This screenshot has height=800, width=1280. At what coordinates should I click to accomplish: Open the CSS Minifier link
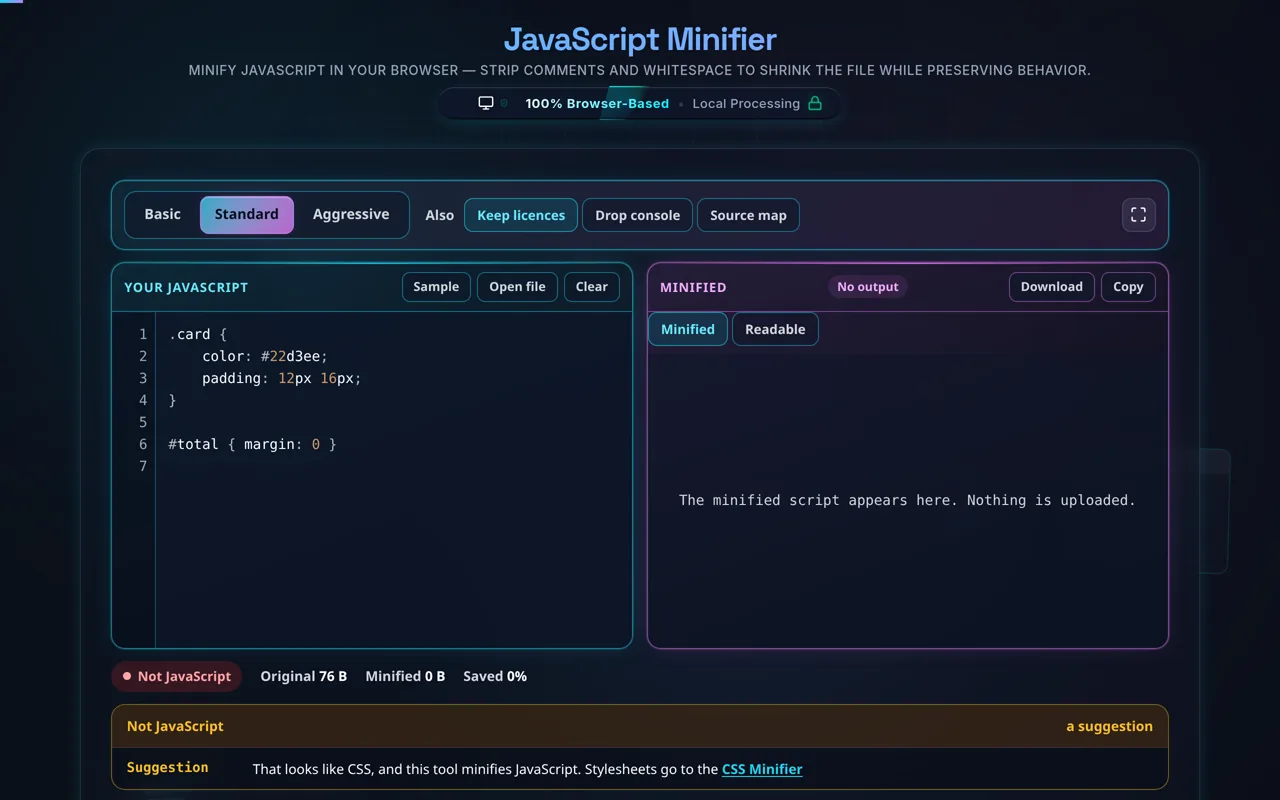tap(762, 769)
